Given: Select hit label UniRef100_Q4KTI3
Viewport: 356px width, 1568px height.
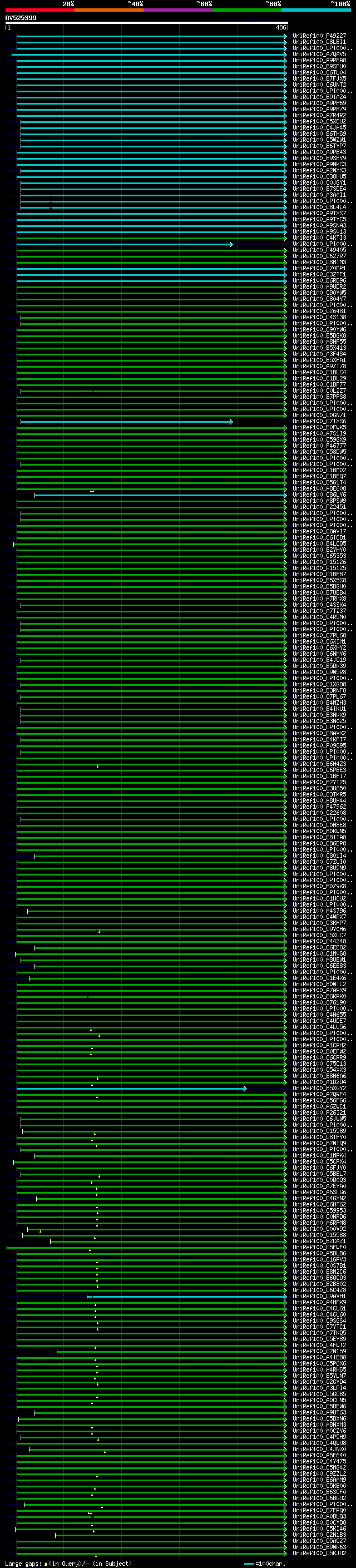Looking at the screenshot, I should click(319, 238).
